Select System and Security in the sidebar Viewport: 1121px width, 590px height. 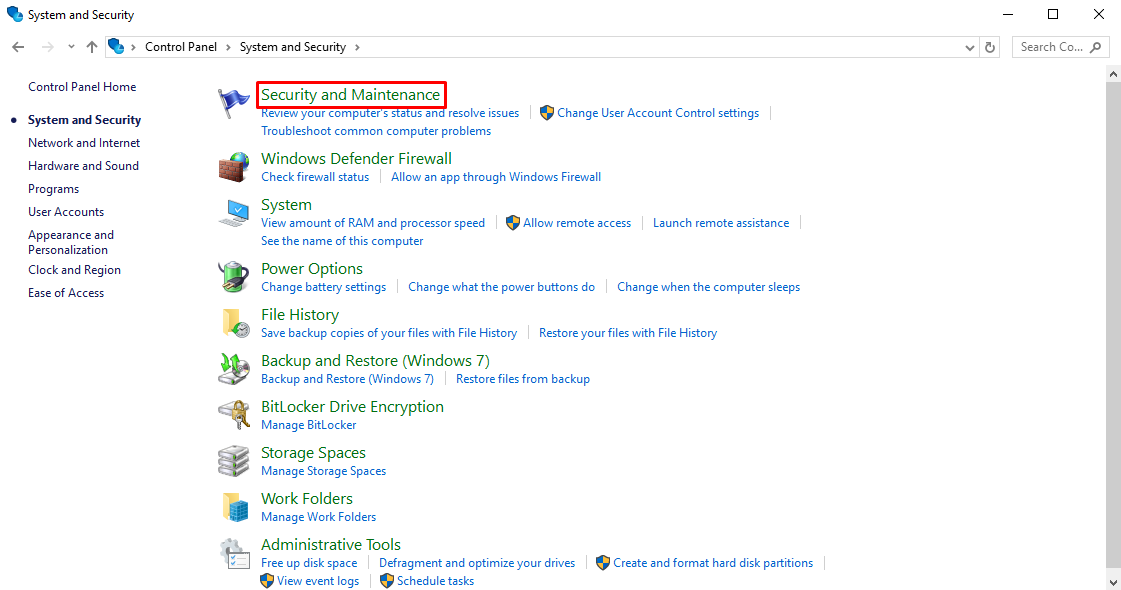click(84, 119)
